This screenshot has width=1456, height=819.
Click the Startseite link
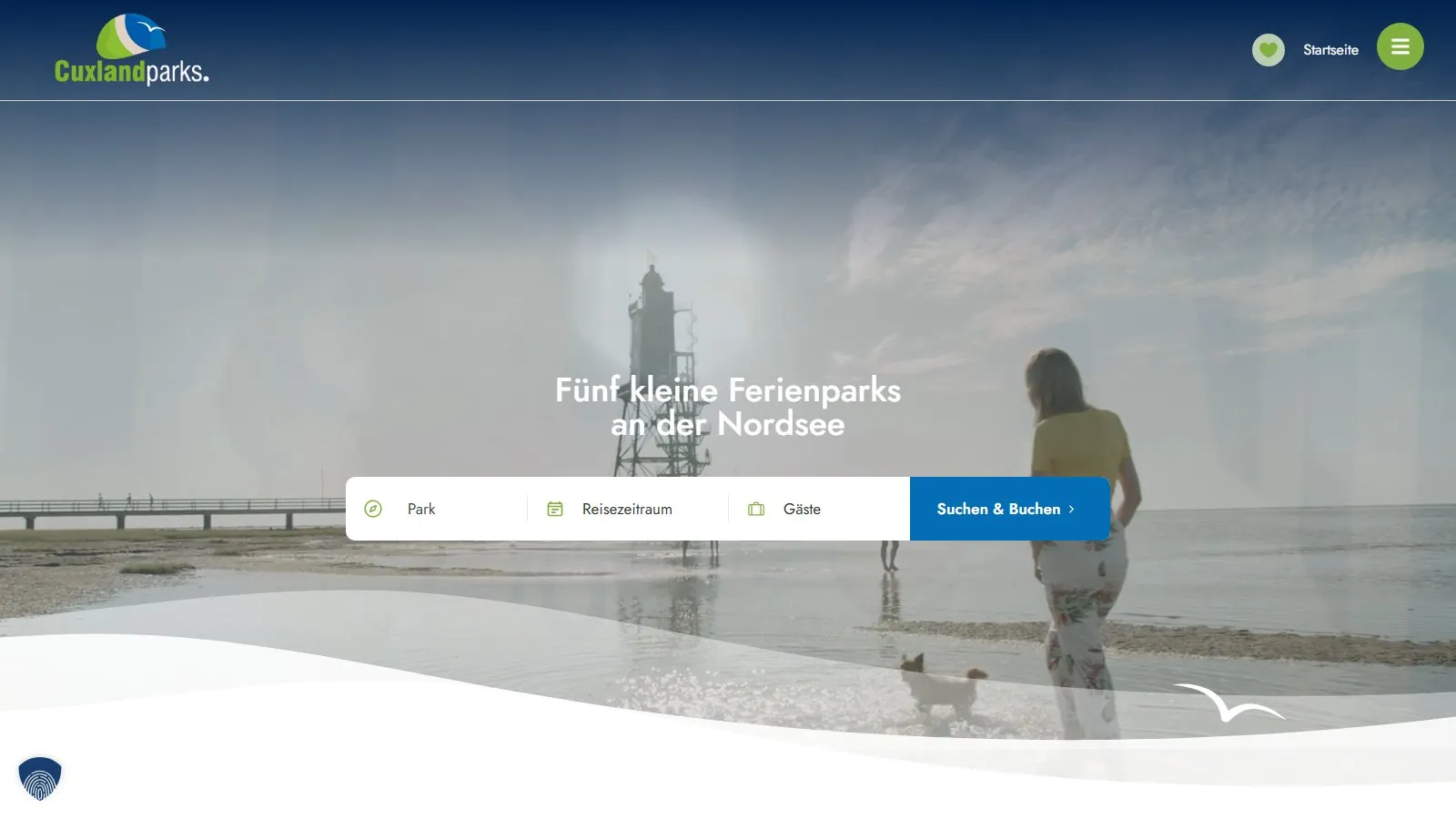(x=1330, y=50)
